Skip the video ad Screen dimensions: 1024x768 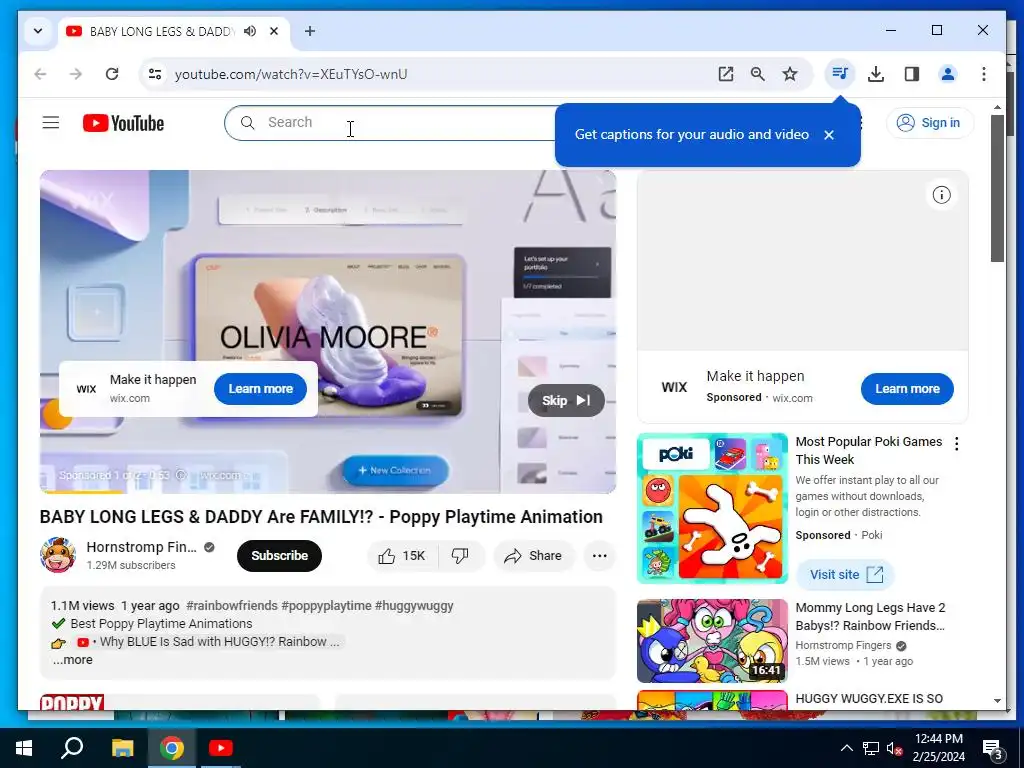pyautogui.click(x=566, y=400)
